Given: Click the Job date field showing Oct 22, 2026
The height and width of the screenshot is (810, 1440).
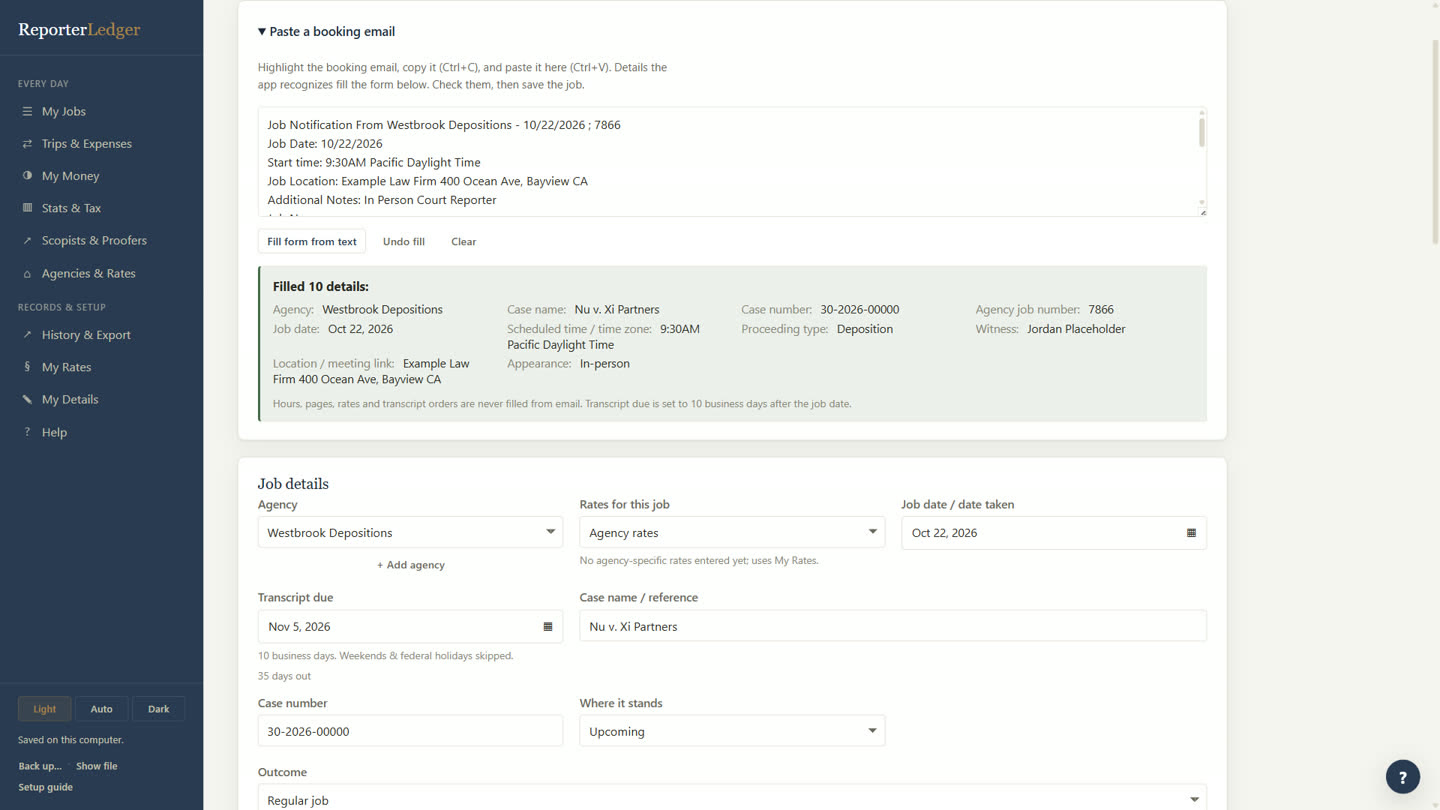Looking at the screenshot, I should click(x=1054, y=533).
